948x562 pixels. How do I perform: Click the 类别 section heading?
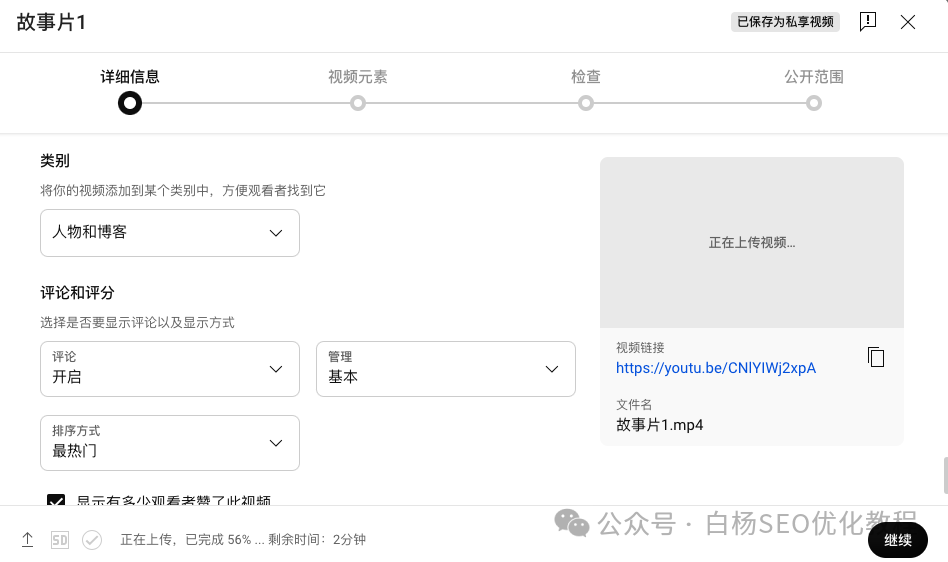click(55, 161)
